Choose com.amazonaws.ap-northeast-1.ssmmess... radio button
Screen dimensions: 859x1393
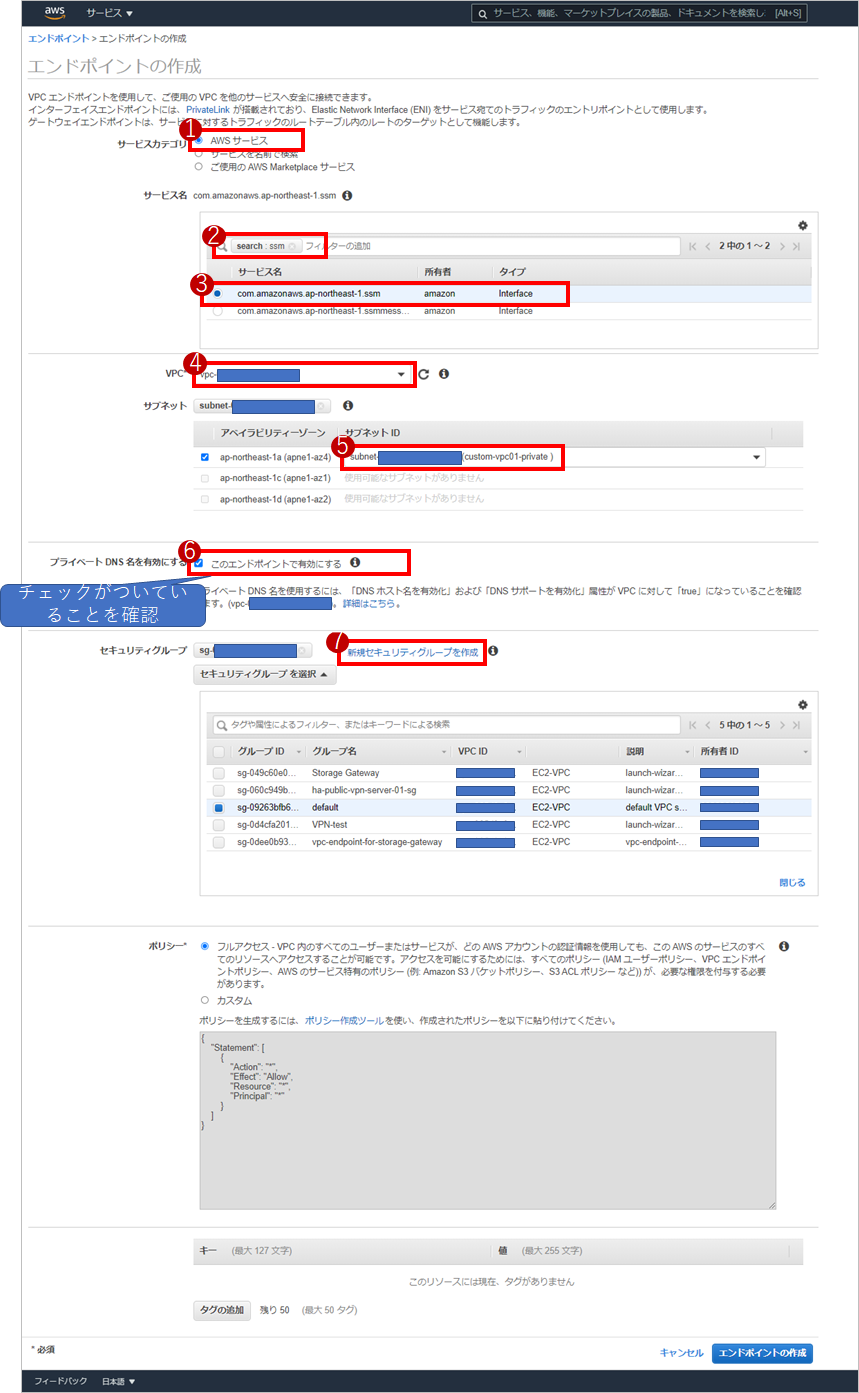point(217,311)
